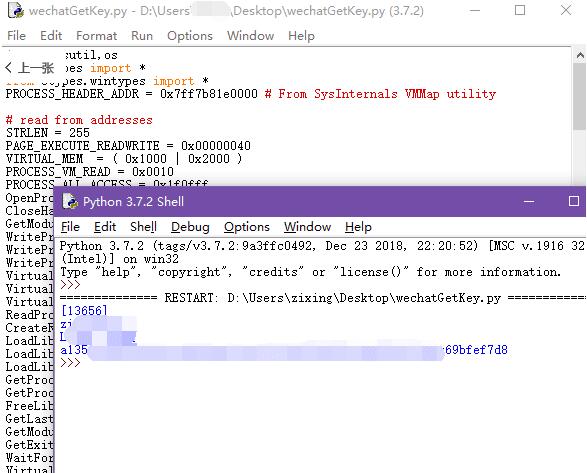Image resolution: width=587 pixels, height=473 pixels.
Task: Open Run menu in editor window
Action: 142,36
